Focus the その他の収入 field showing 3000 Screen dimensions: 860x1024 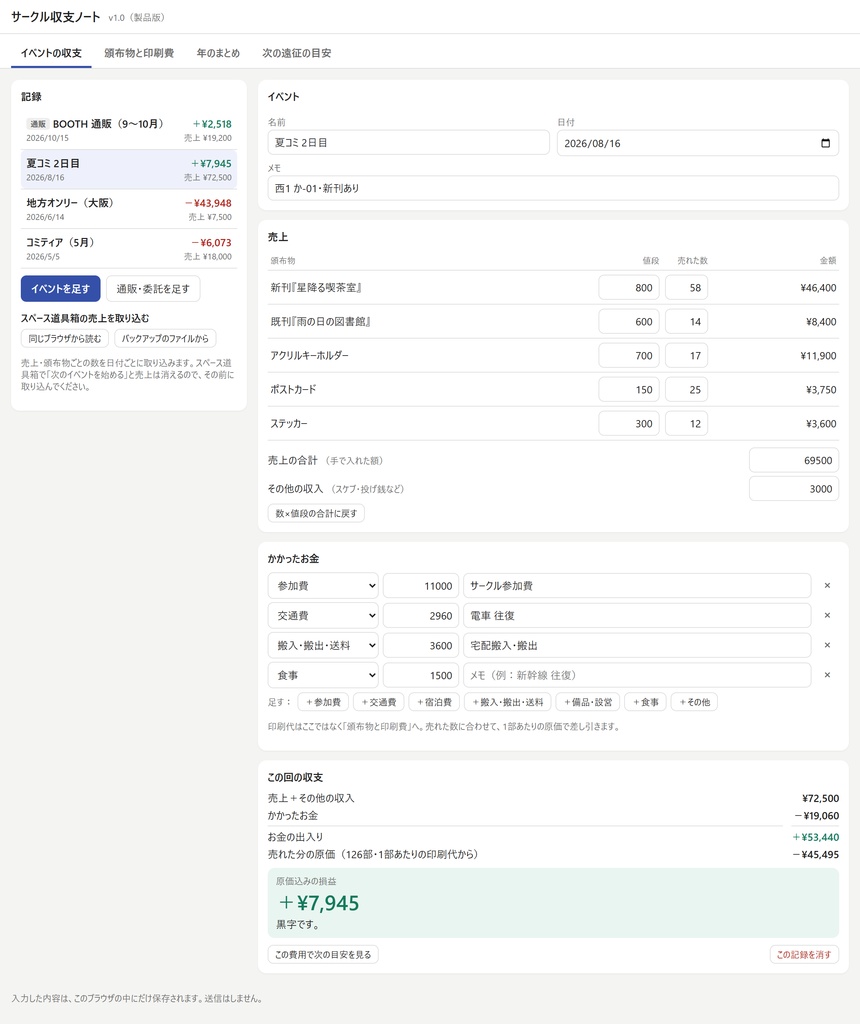pos(794,488)
